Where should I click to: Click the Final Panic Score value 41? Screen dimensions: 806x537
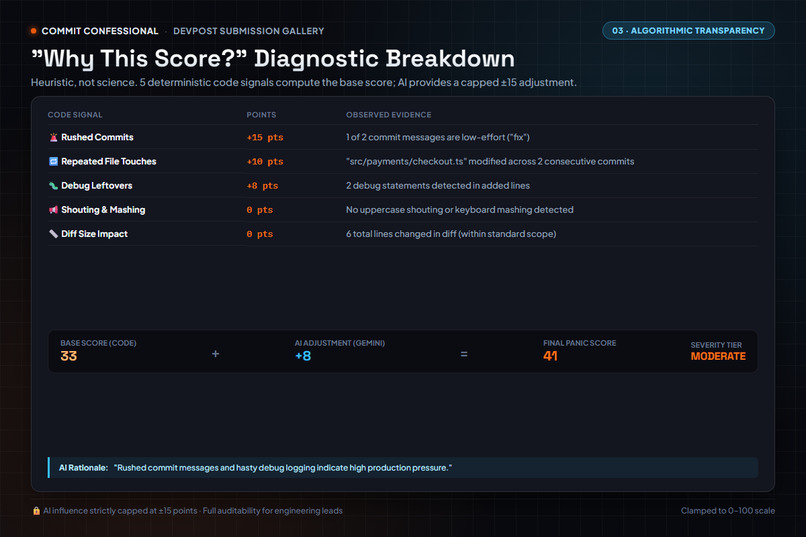pyautogui.click(x=550, y=356)
